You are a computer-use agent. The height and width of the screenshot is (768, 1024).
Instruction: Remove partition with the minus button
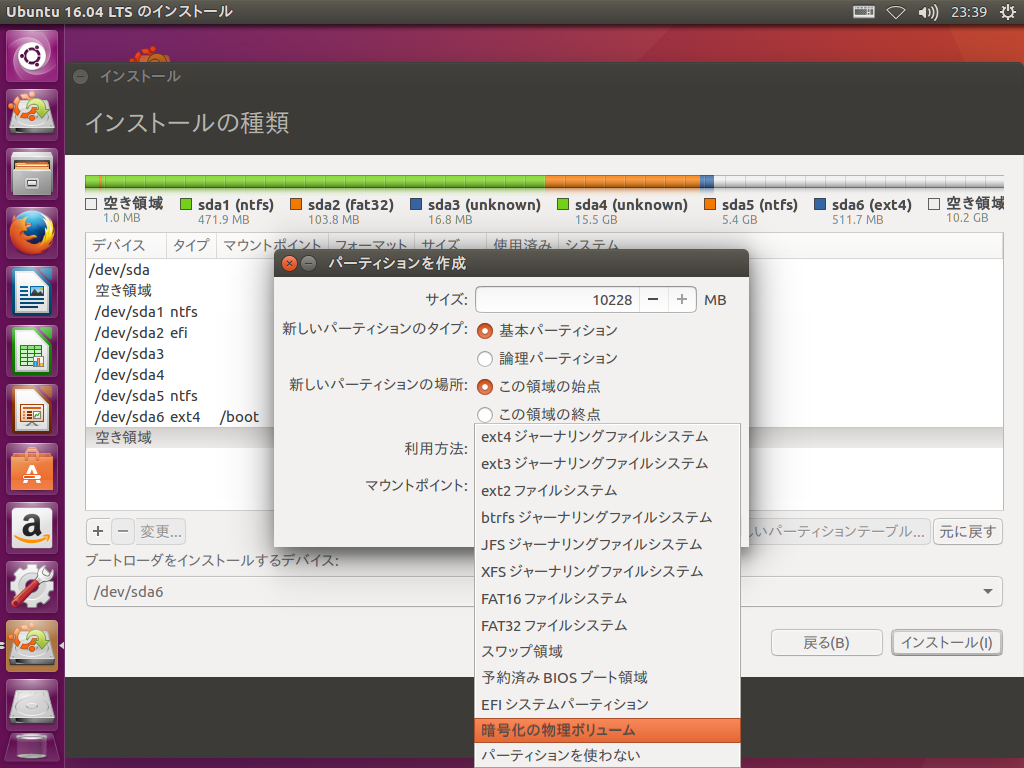pyautogui.click(x=123, y=532)
